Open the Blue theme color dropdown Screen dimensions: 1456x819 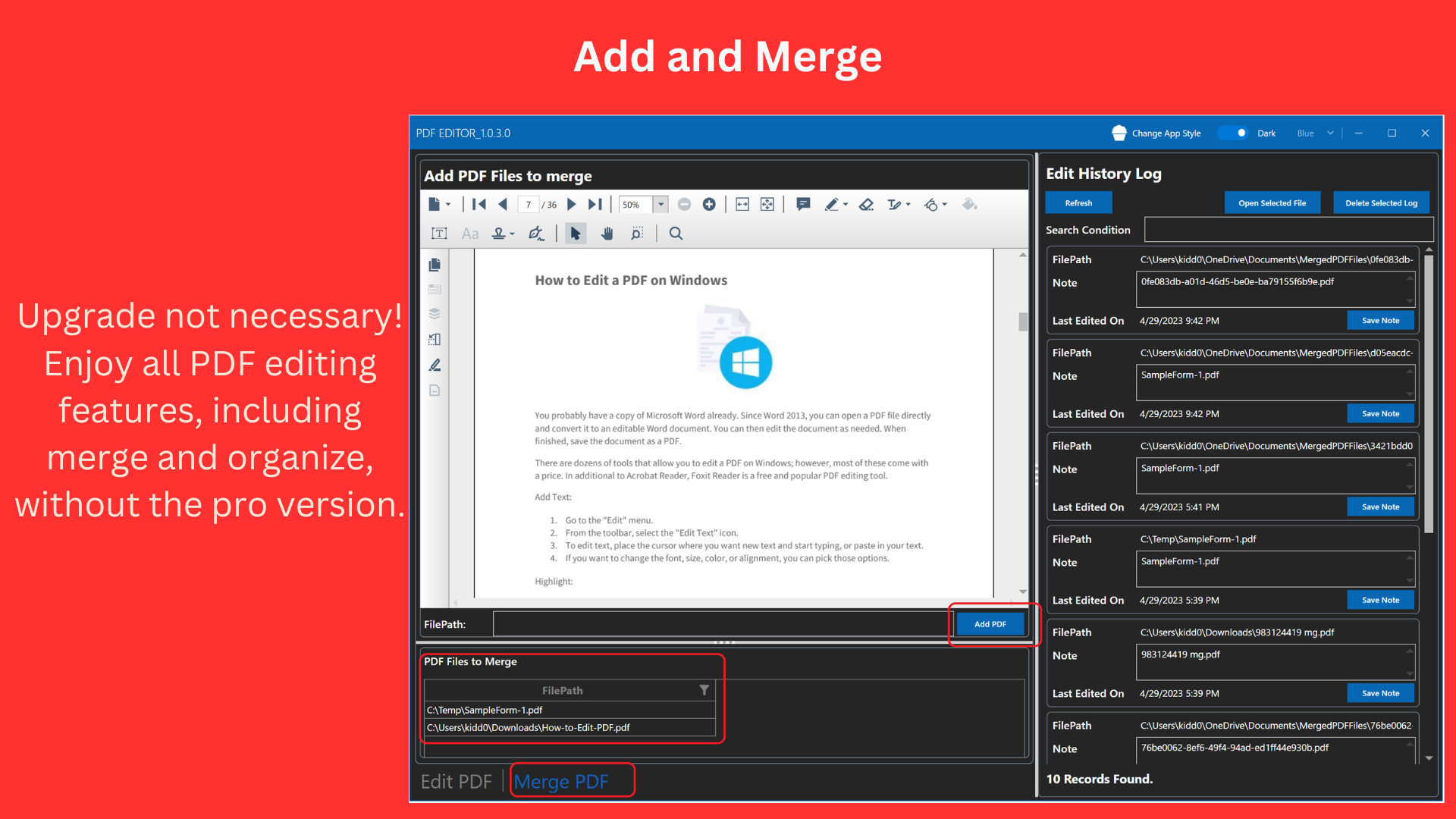[1316, 133]
